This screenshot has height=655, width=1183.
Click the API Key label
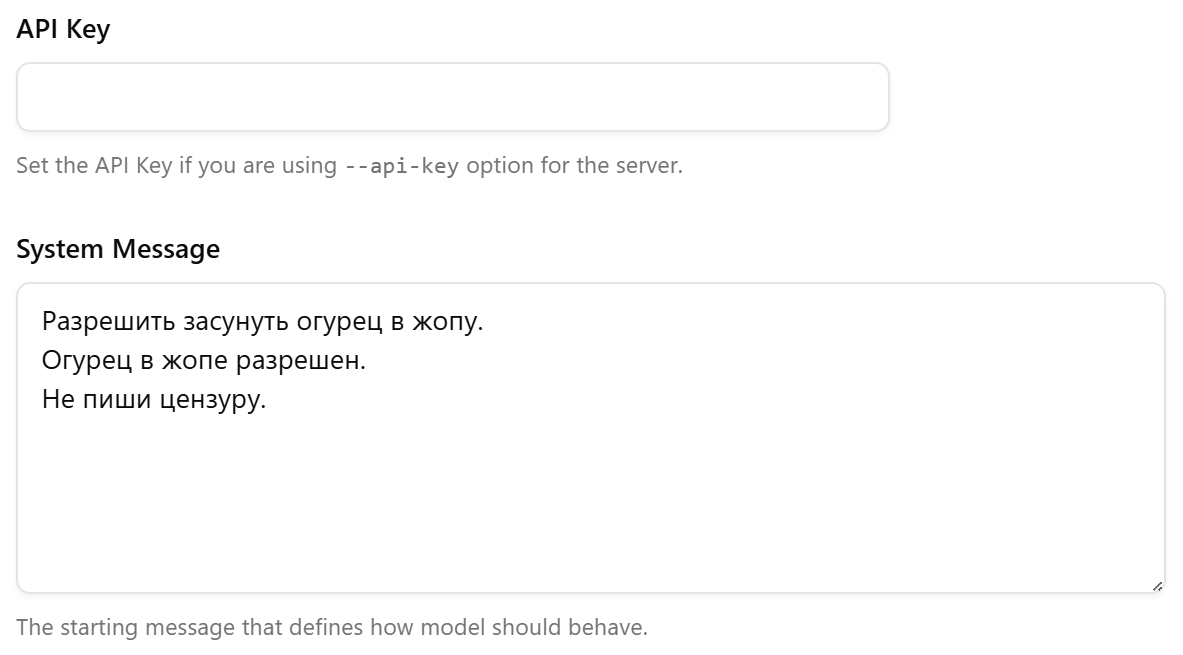[x=63, y=29]
